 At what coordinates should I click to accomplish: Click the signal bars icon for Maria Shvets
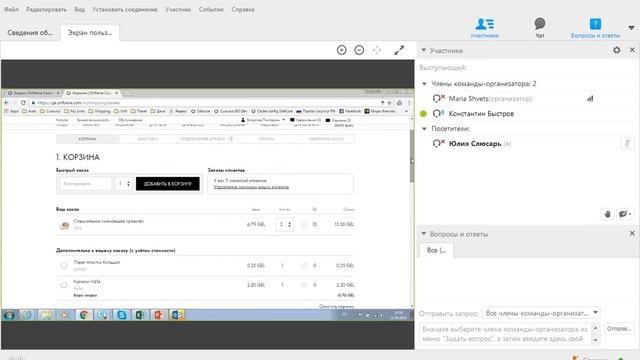point(590,98)
